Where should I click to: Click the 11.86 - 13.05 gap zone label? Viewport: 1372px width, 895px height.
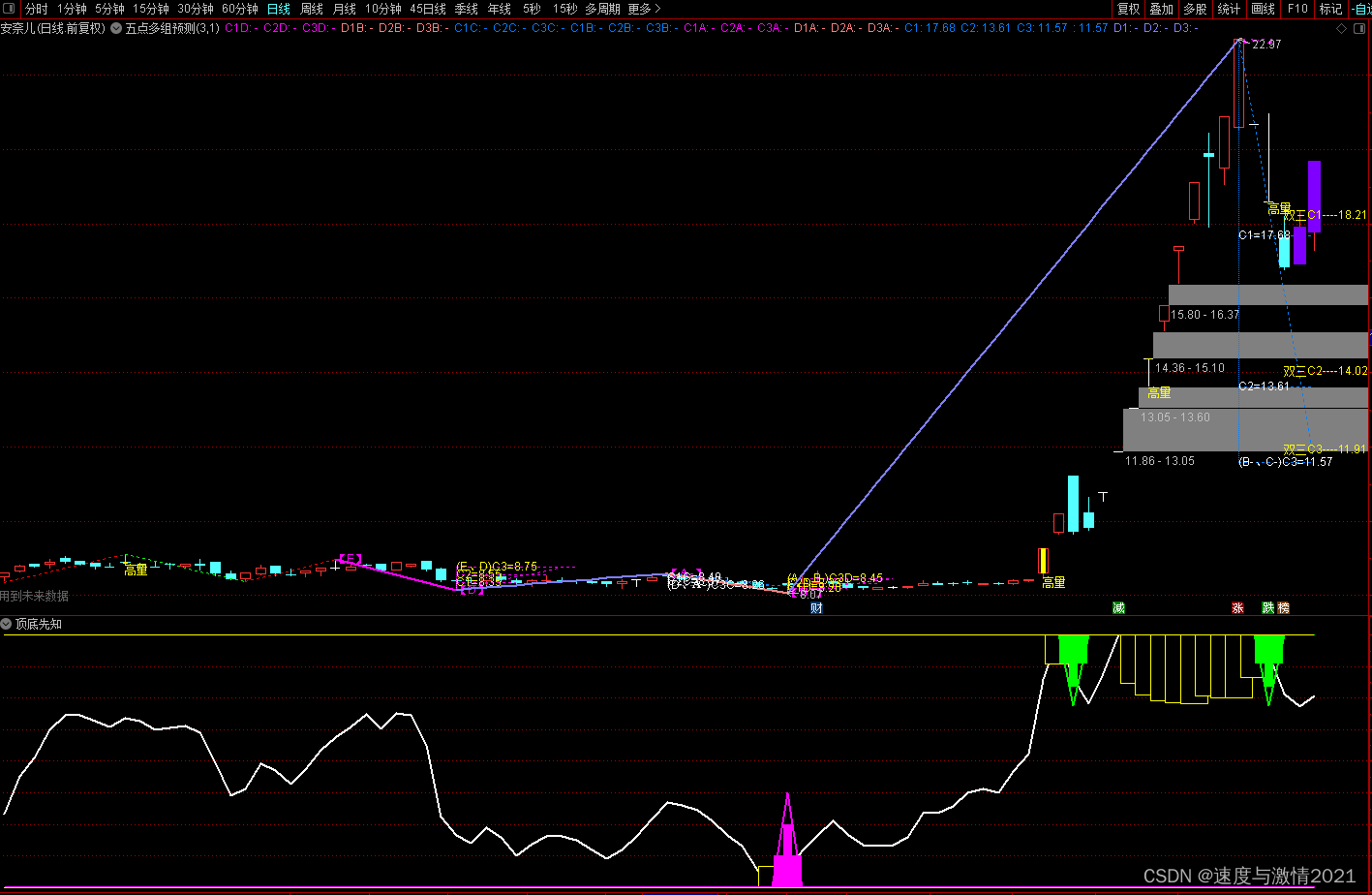[1160, 461]
